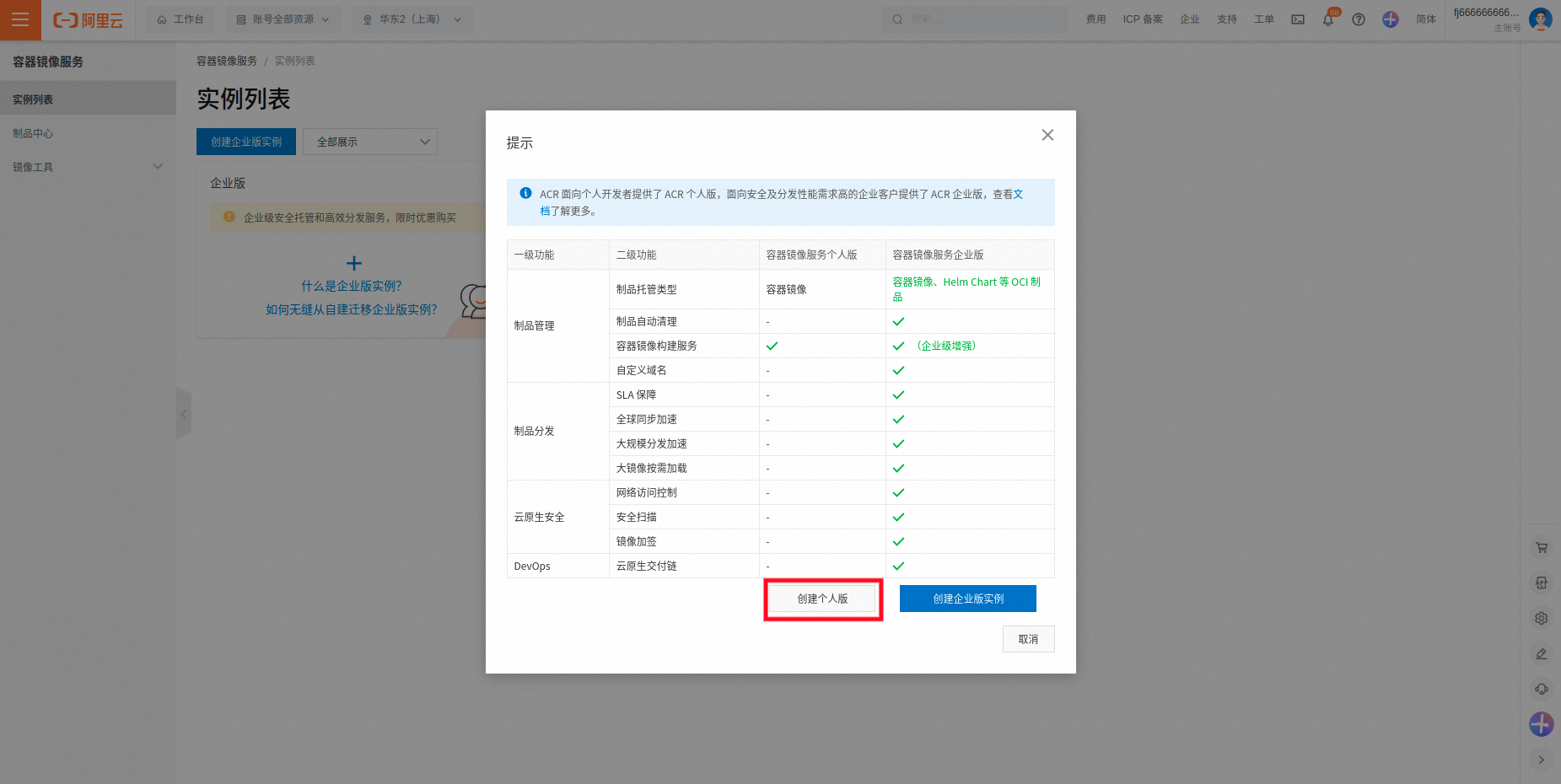
Task: Open the 费用 menu
Action: coord(1095,19)
